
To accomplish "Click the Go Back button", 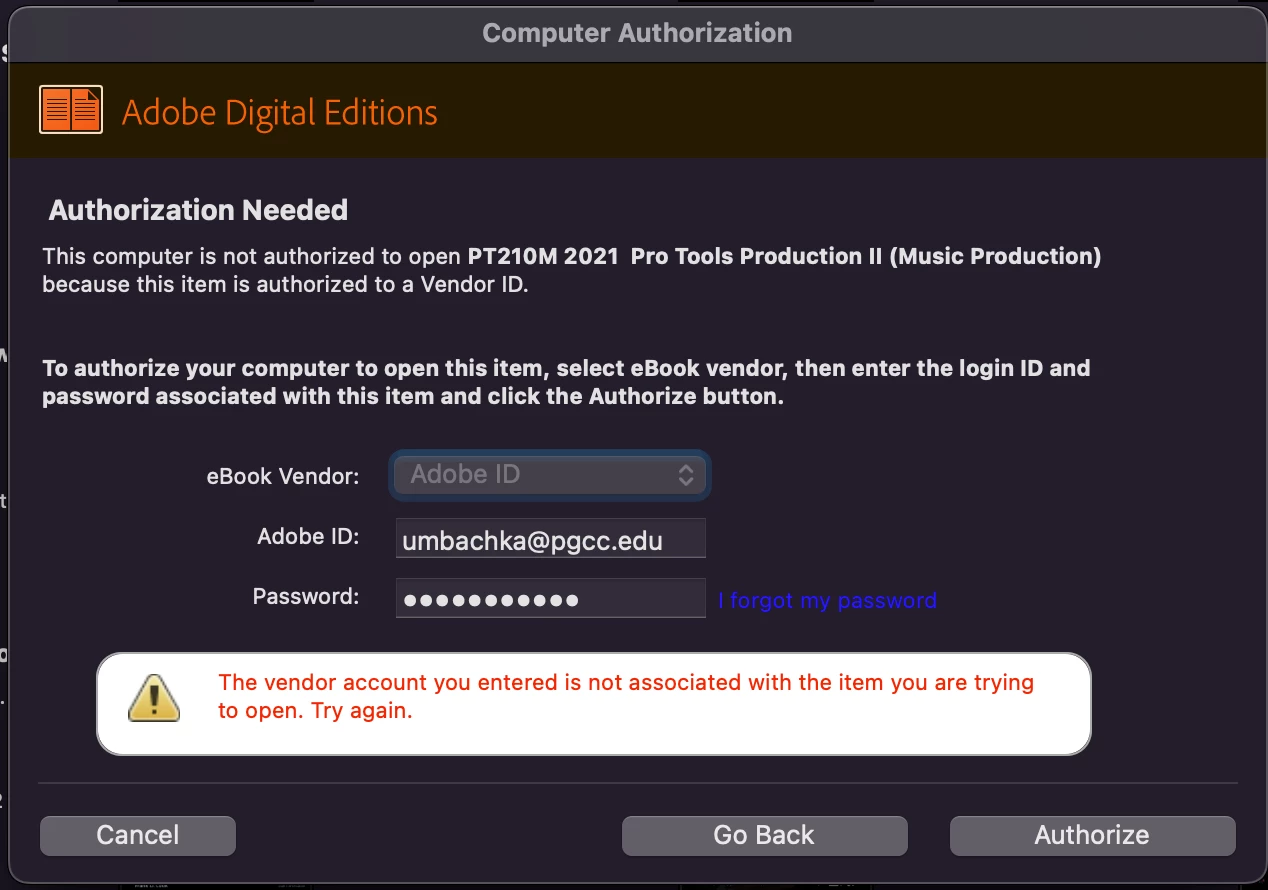I will (x=764, y=835).
